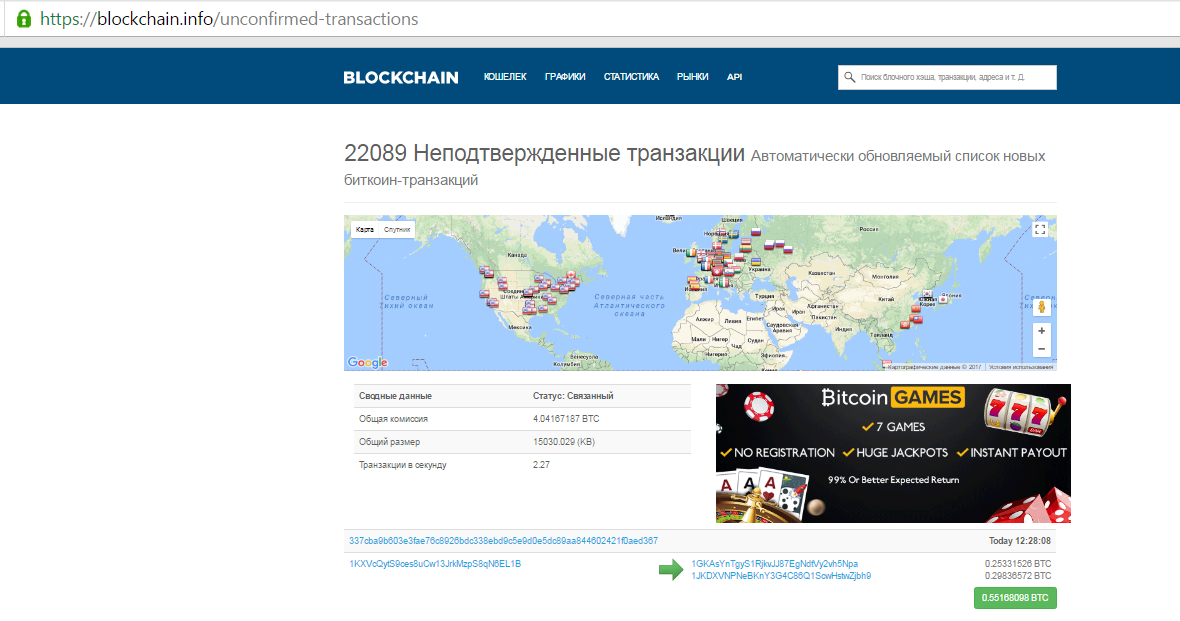Click the Japan flag marker on map

(x=942, y=297)
